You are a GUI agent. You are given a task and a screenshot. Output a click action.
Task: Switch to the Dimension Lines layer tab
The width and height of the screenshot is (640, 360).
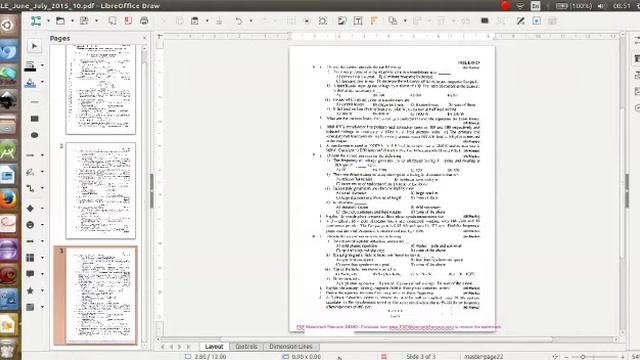[291, 347]
